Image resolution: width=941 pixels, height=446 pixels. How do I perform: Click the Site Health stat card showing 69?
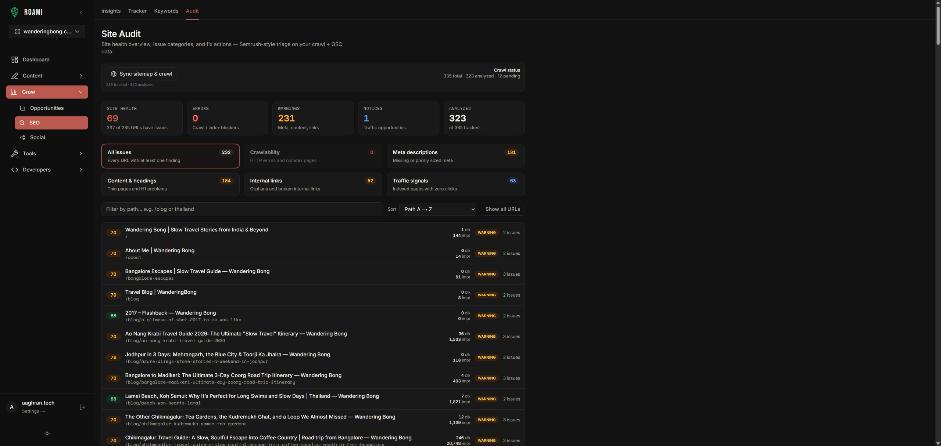tap(142, 118)
